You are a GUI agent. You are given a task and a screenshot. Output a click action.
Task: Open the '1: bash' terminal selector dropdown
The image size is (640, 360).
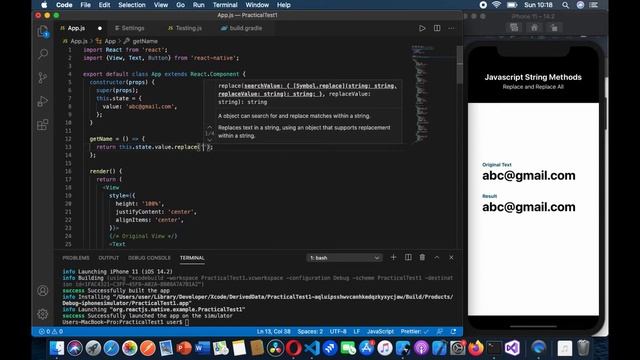(344, 258)
